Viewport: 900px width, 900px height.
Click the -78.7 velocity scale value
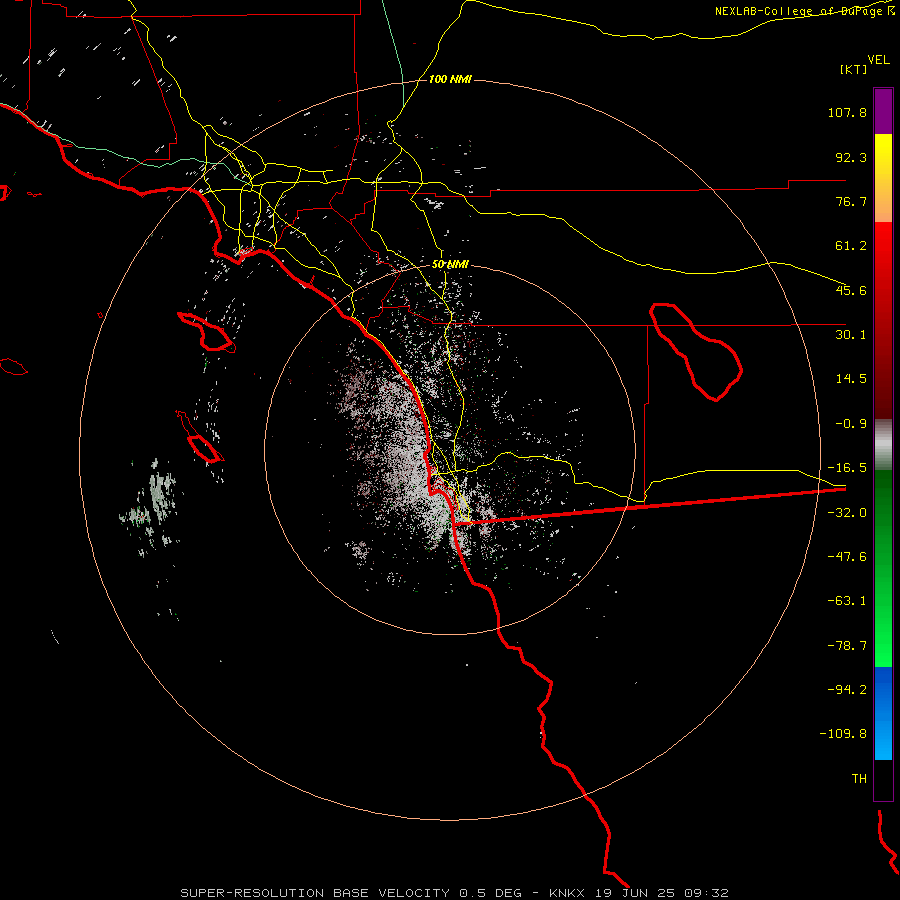847,646
